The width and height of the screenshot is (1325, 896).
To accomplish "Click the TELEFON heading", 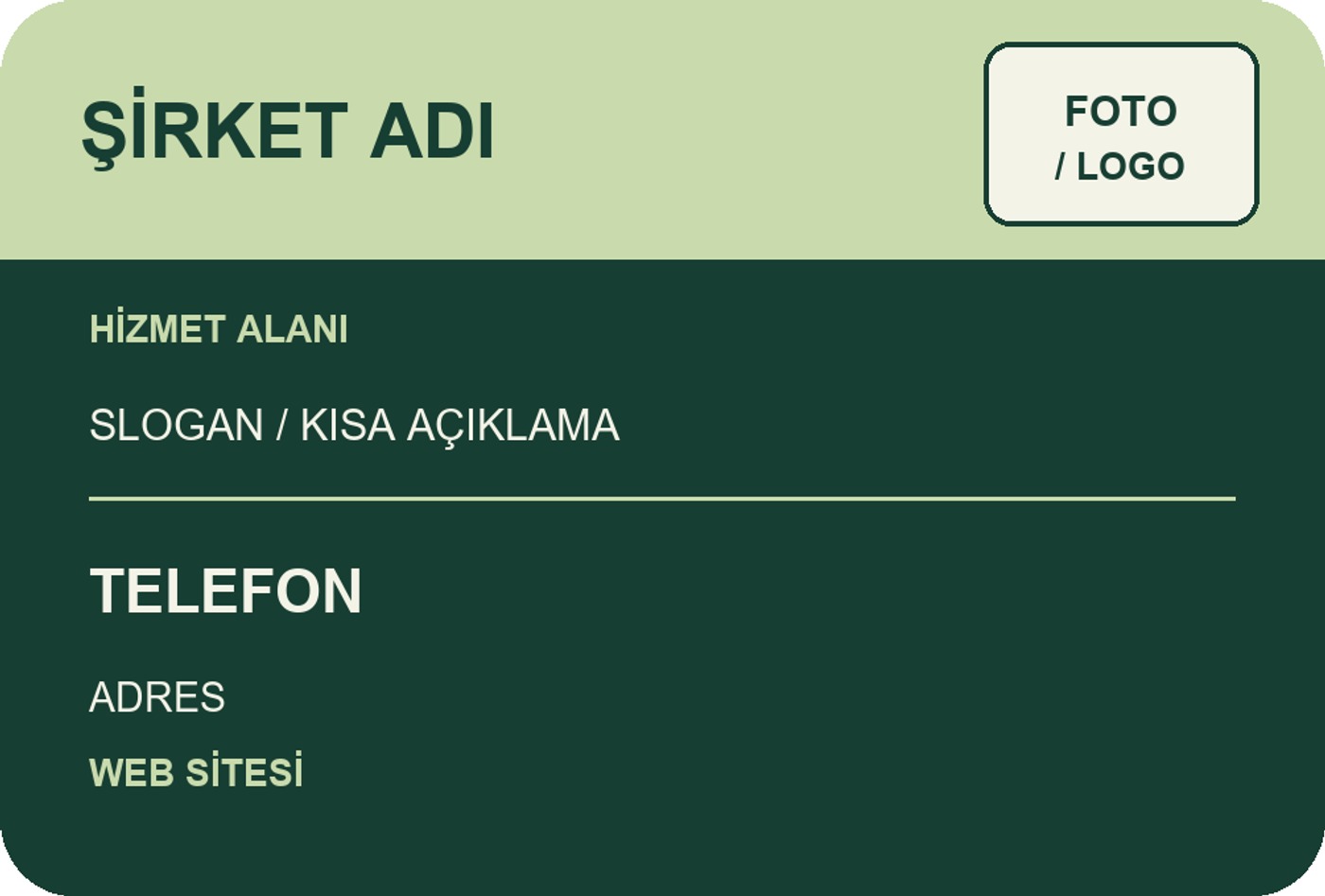I will click(x=226, y=591).
